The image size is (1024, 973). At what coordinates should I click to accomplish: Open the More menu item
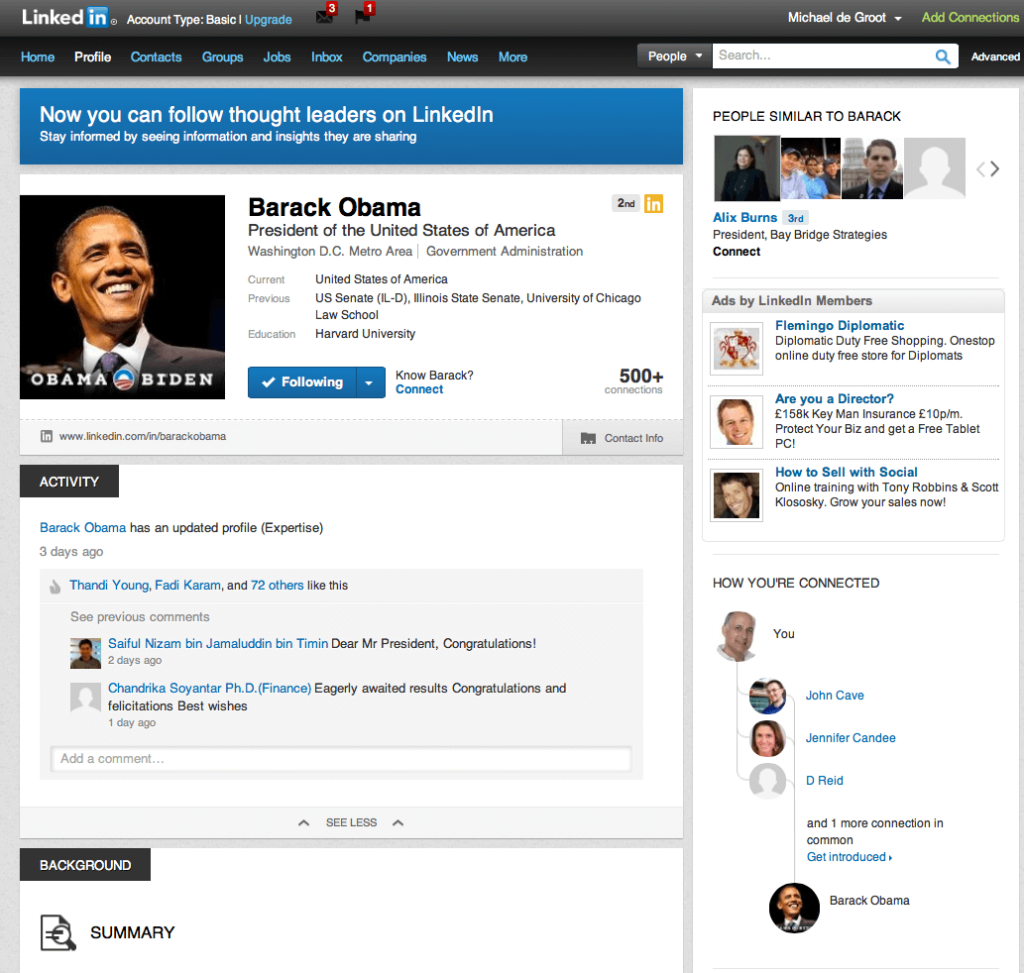(x=513, y=57)
